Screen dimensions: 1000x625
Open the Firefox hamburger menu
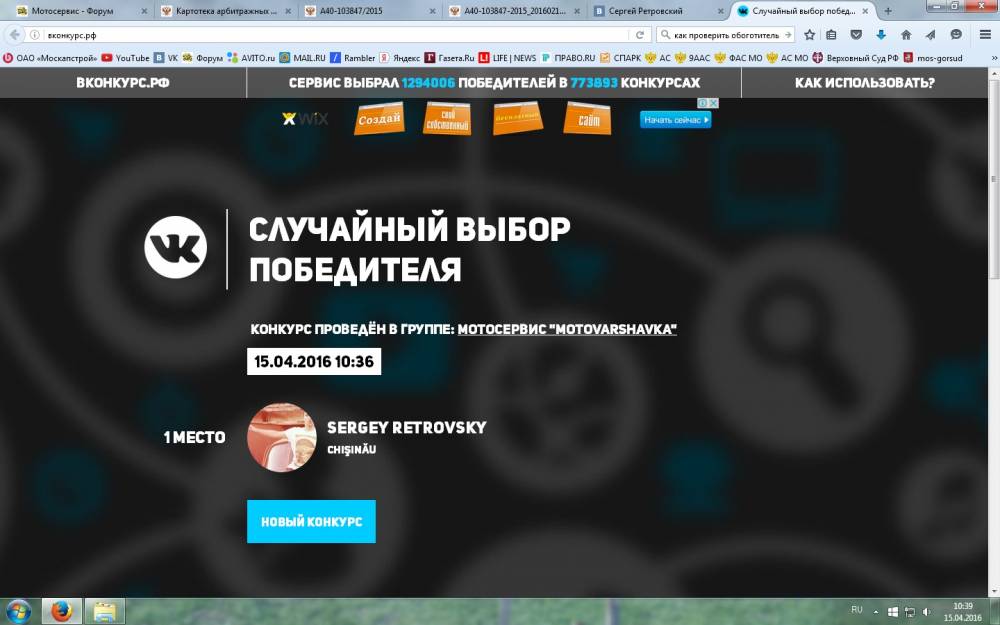pyautogui.click(x=985, y=35)
